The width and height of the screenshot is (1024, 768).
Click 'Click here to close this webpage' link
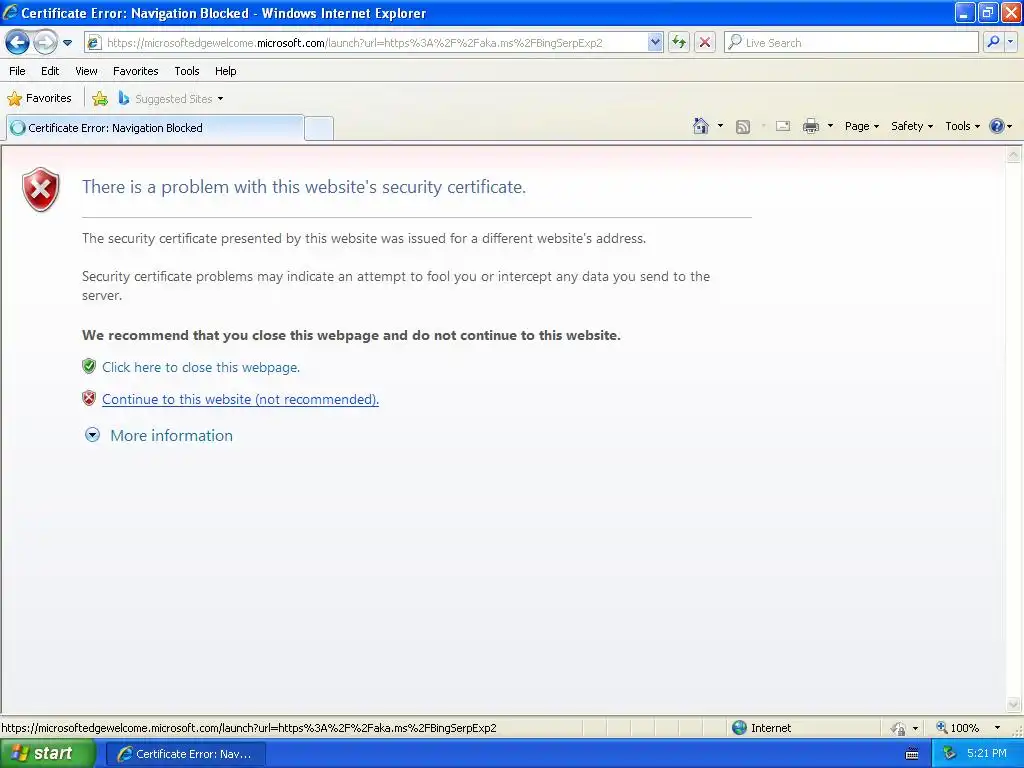pyautogui.click(x=200, y=367)
